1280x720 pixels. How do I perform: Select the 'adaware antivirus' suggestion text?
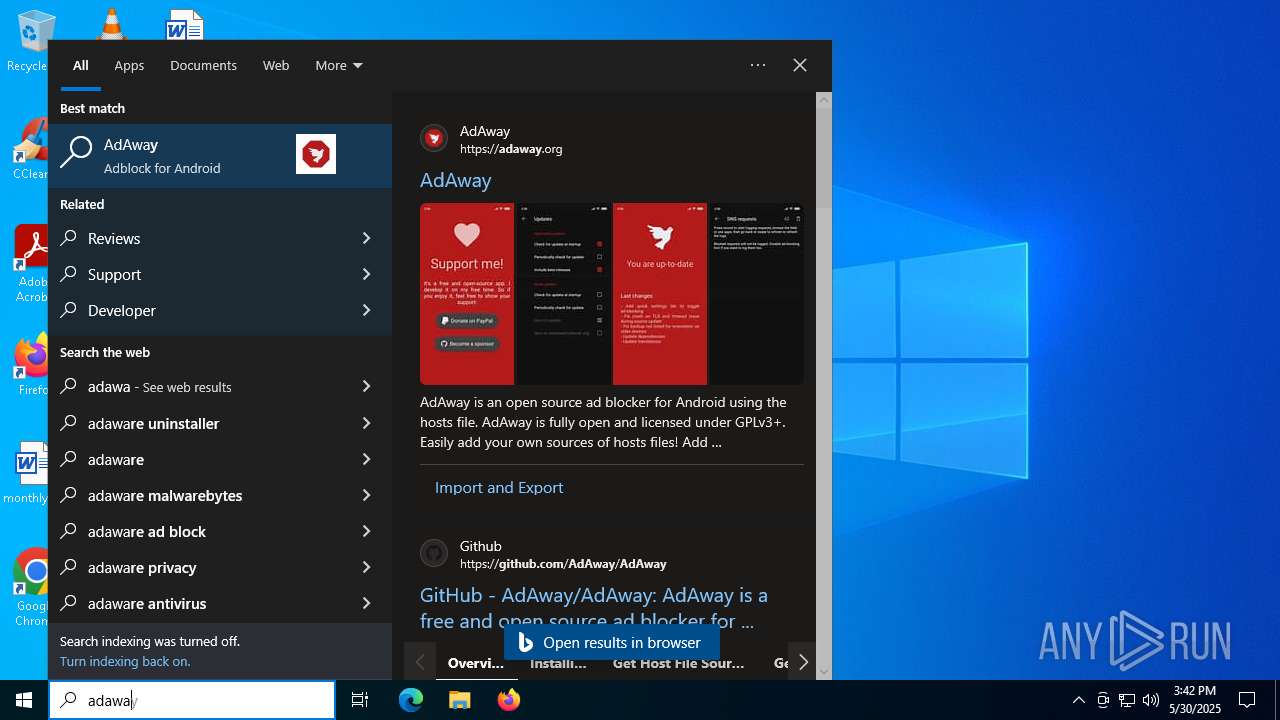147,603
